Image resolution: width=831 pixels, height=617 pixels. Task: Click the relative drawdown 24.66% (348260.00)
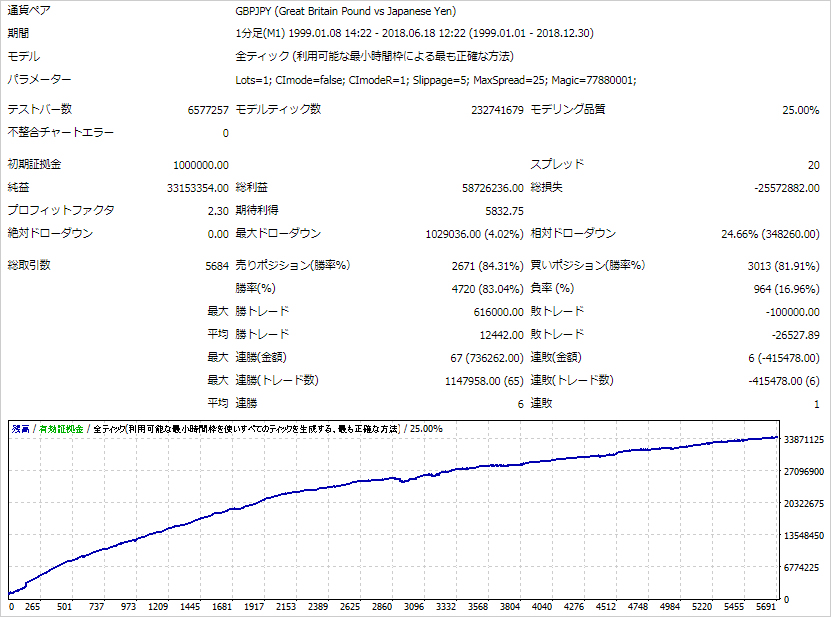coord(770,234)
